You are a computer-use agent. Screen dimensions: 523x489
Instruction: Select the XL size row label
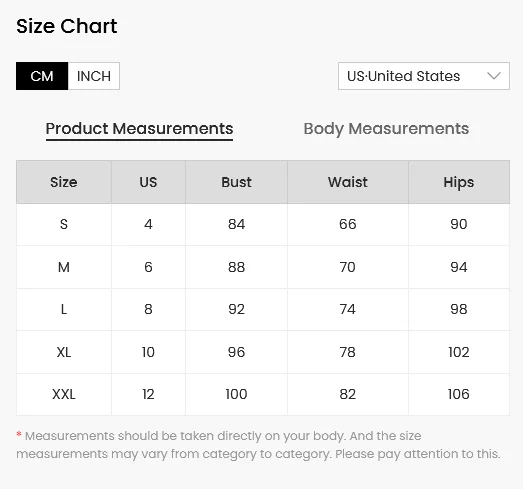click(64, 352)
